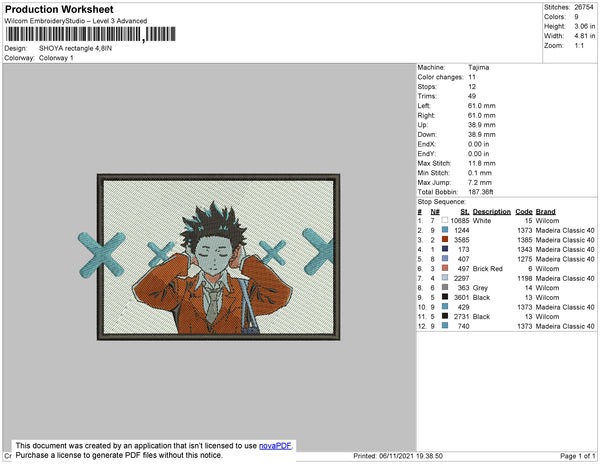Viewport: 600px width, 464px height.
Task: Click the stitches value '26754'
Action: pos(584,7)
